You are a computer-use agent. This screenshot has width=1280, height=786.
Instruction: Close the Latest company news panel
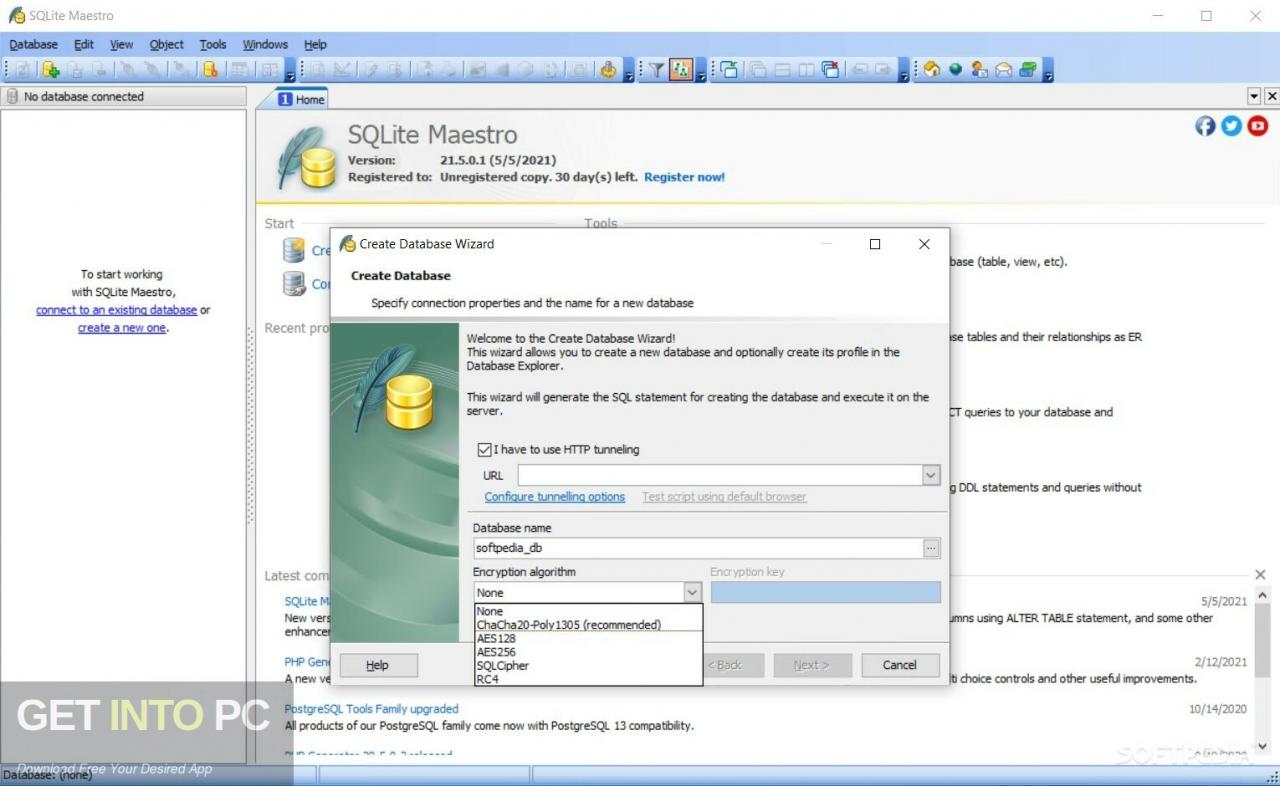click(1260, 574)
